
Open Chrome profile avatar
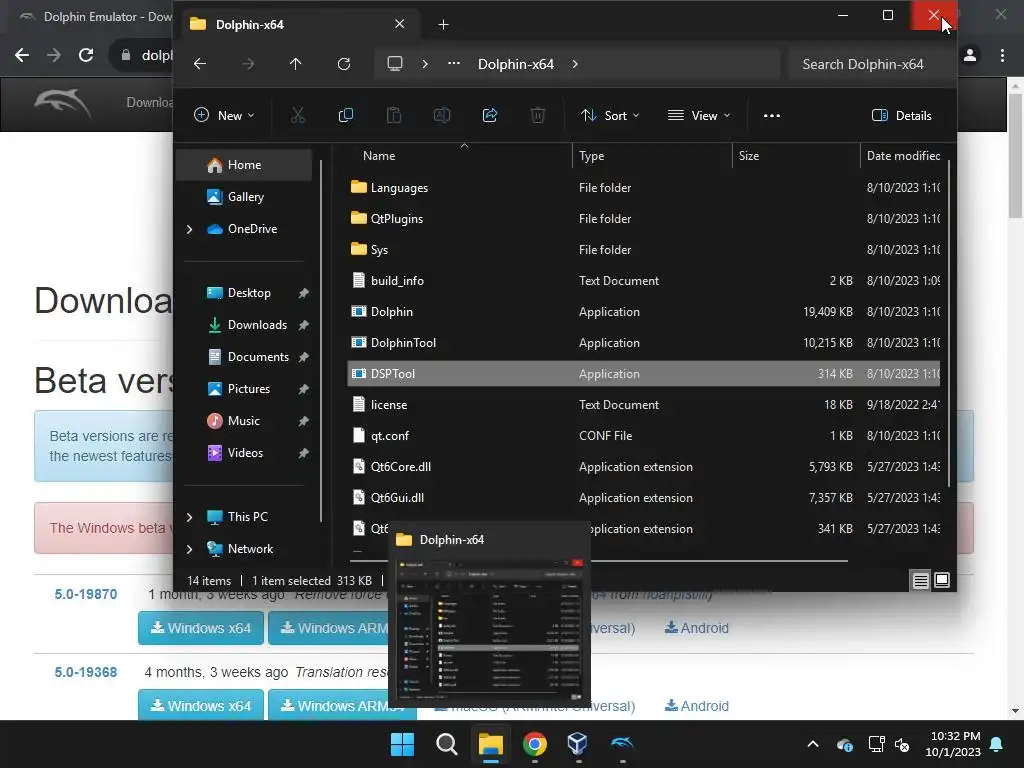tap(970, 56)
